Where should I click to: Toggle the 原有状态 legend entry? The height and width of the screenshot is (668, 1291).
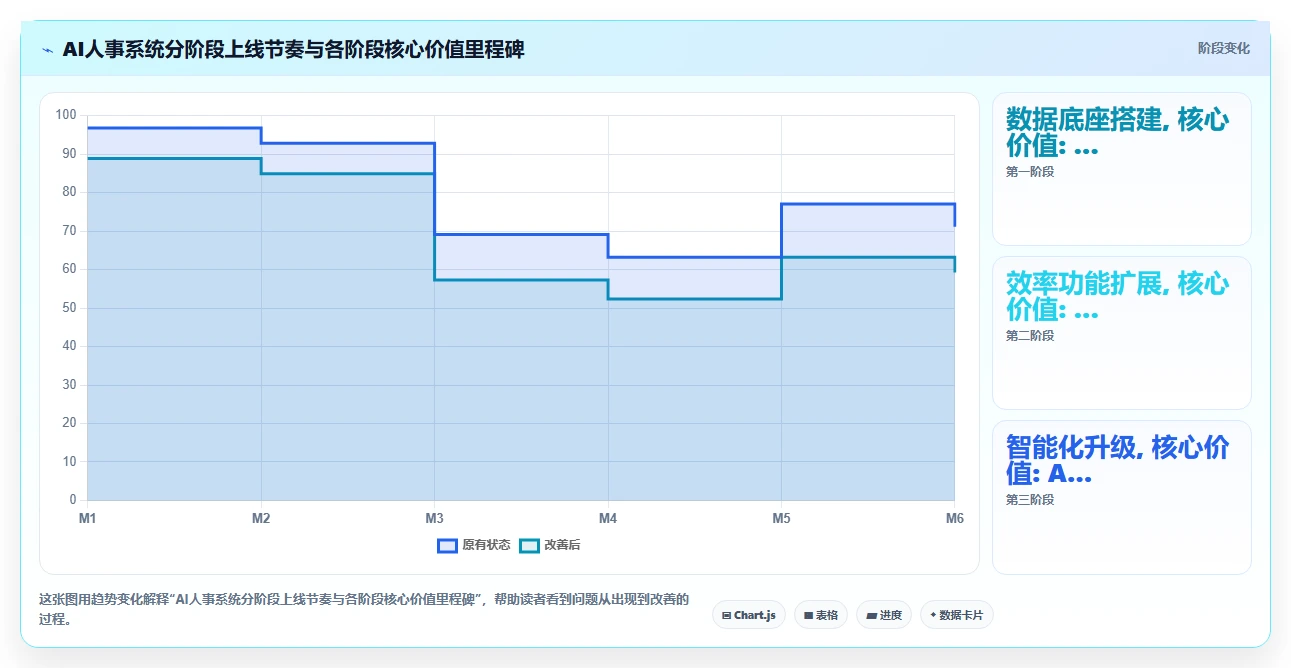[x=474, y=545]
